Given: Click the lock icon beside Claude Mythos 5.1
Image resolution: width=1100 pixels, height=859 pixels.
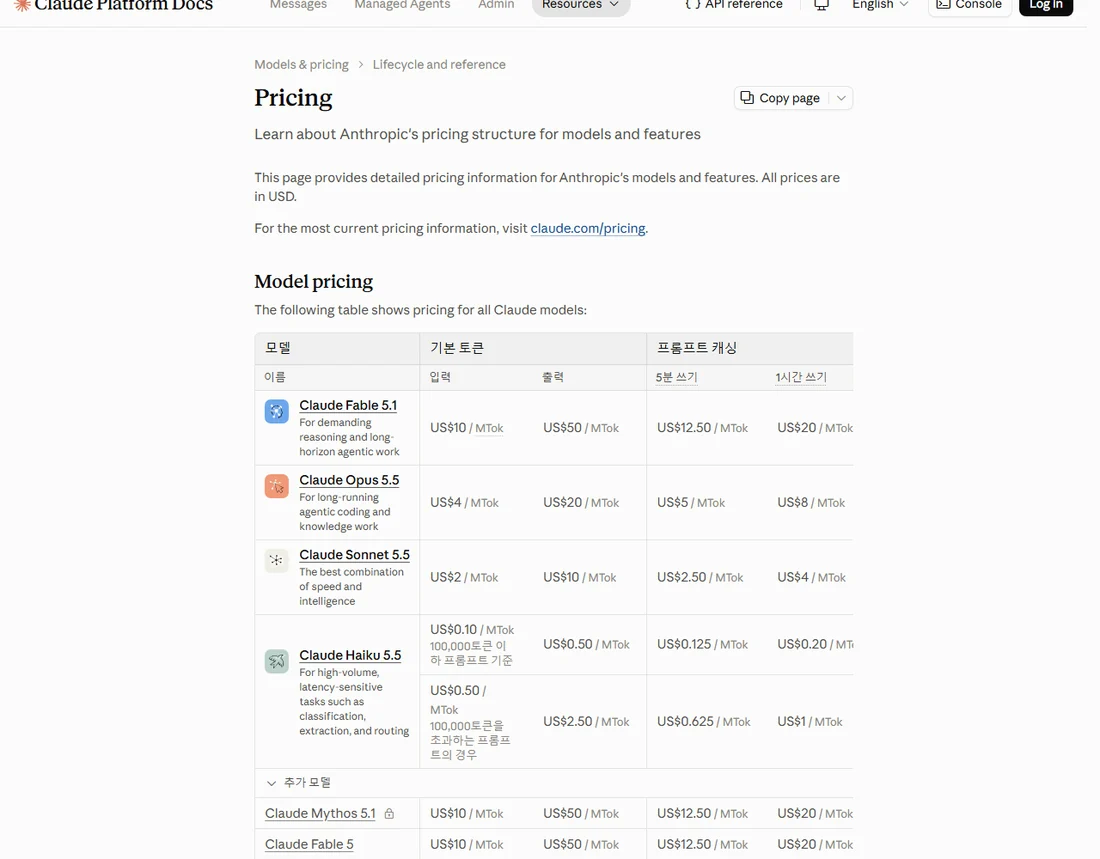Looking at the screenshot, I should coord(389,813).
